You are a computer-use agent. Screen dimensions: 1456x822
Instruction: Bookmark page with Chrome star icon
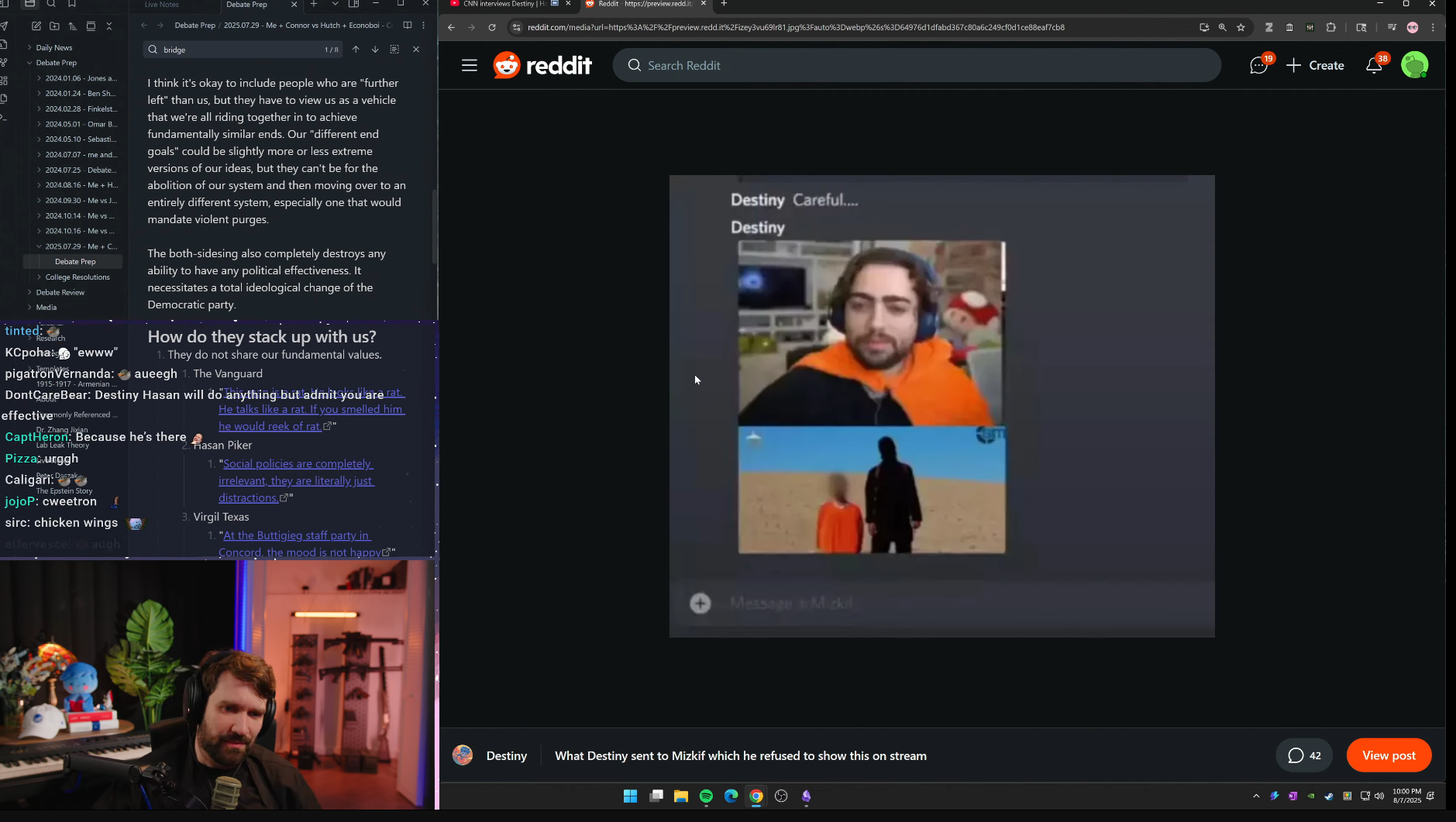click(x=1241, y=27)
